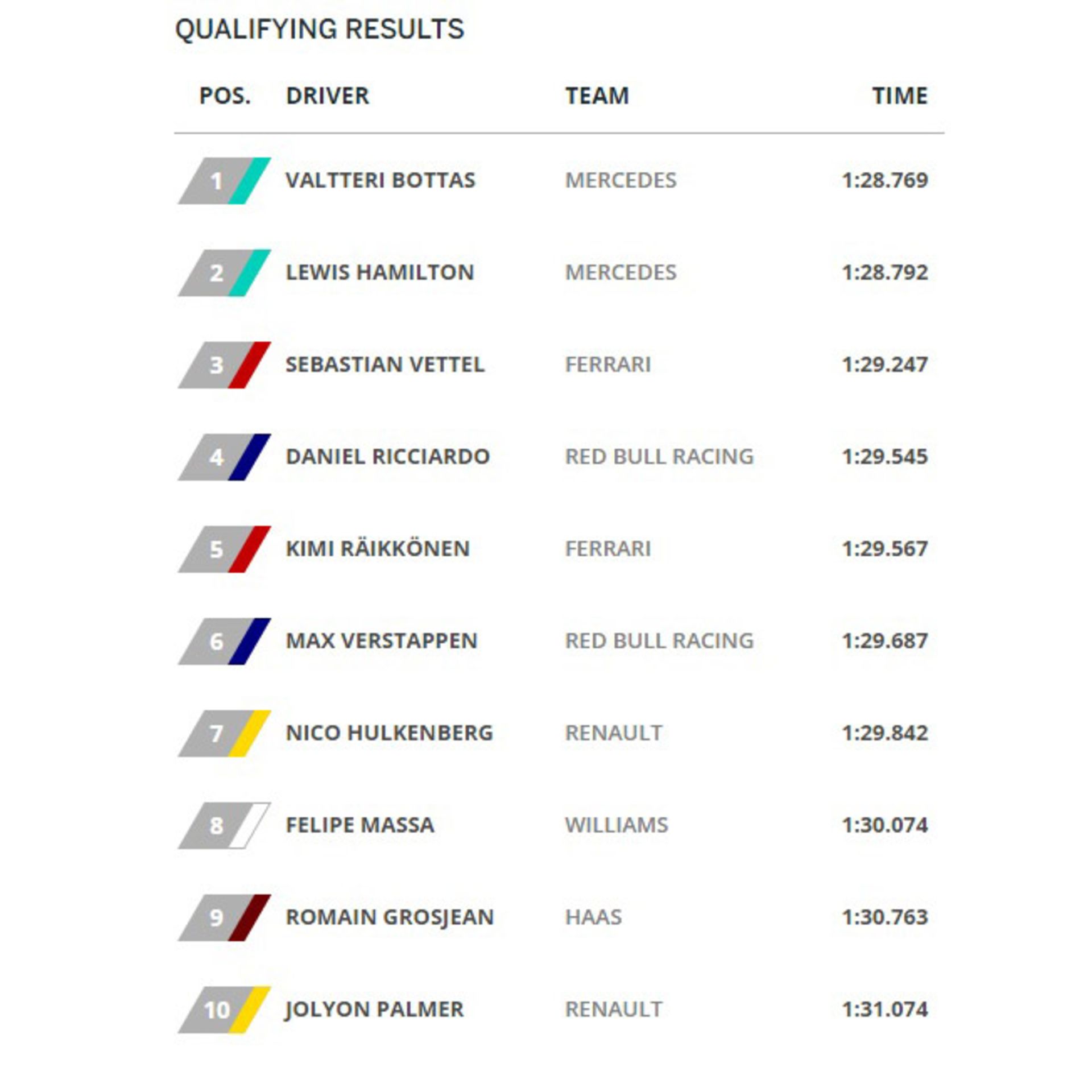This screenshot has height=1092, width=1092.
Task: Click the TEAM column header
Action: 597,96
